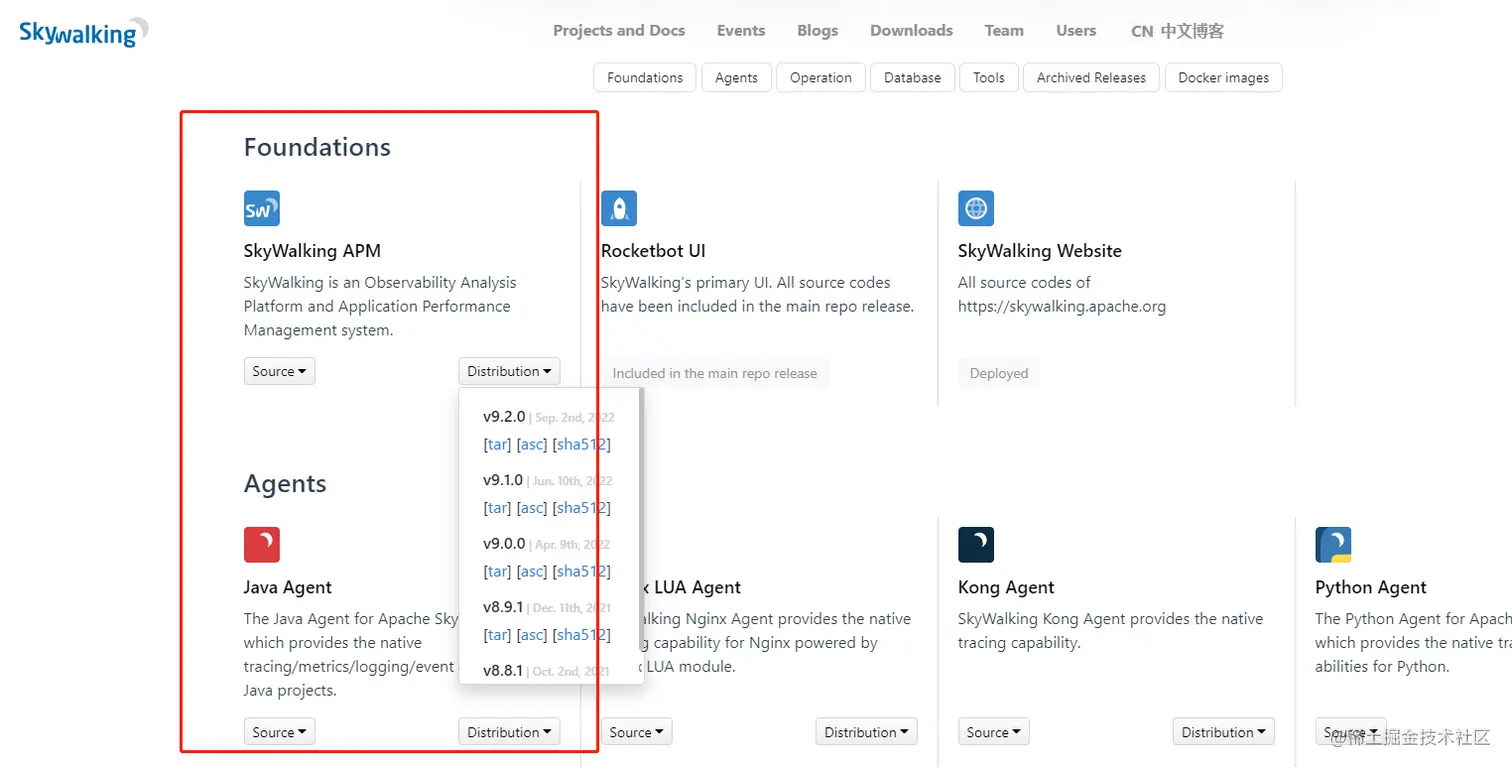Click the Java Agent title
Image resolution: width=1512 pixels, height=769 pixels.
[288, 588]
